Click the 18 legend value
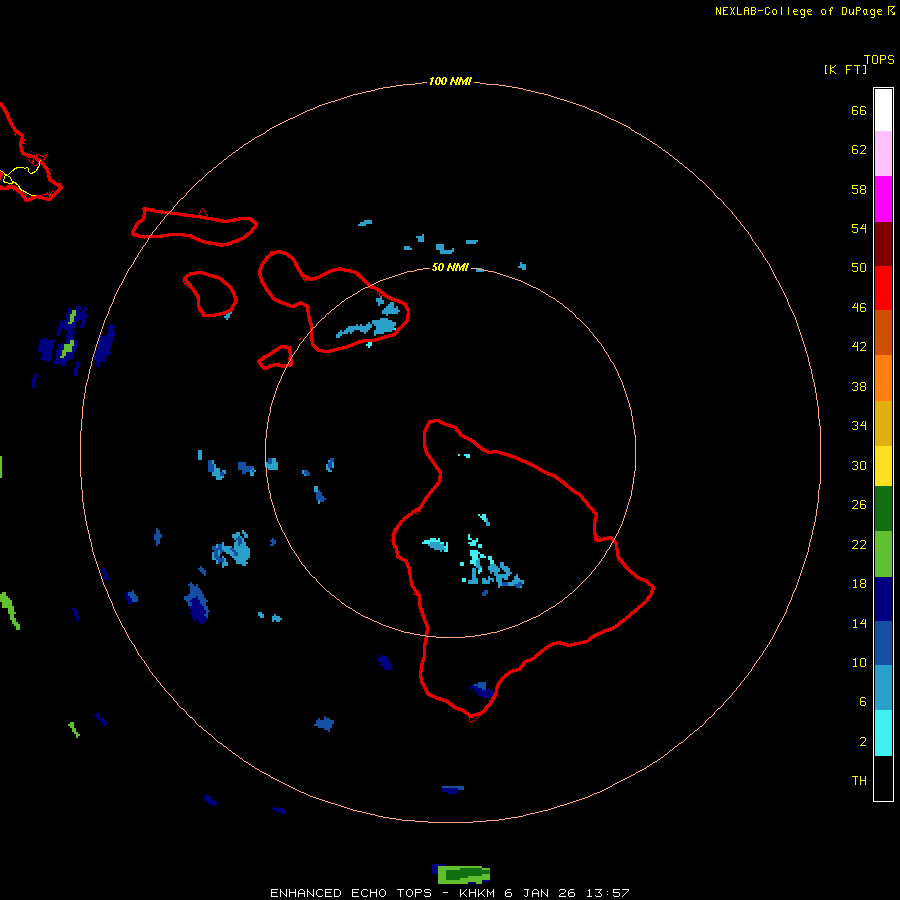This screenshot has height=900, width=900. pyautogui.click(x=859, y=584)
